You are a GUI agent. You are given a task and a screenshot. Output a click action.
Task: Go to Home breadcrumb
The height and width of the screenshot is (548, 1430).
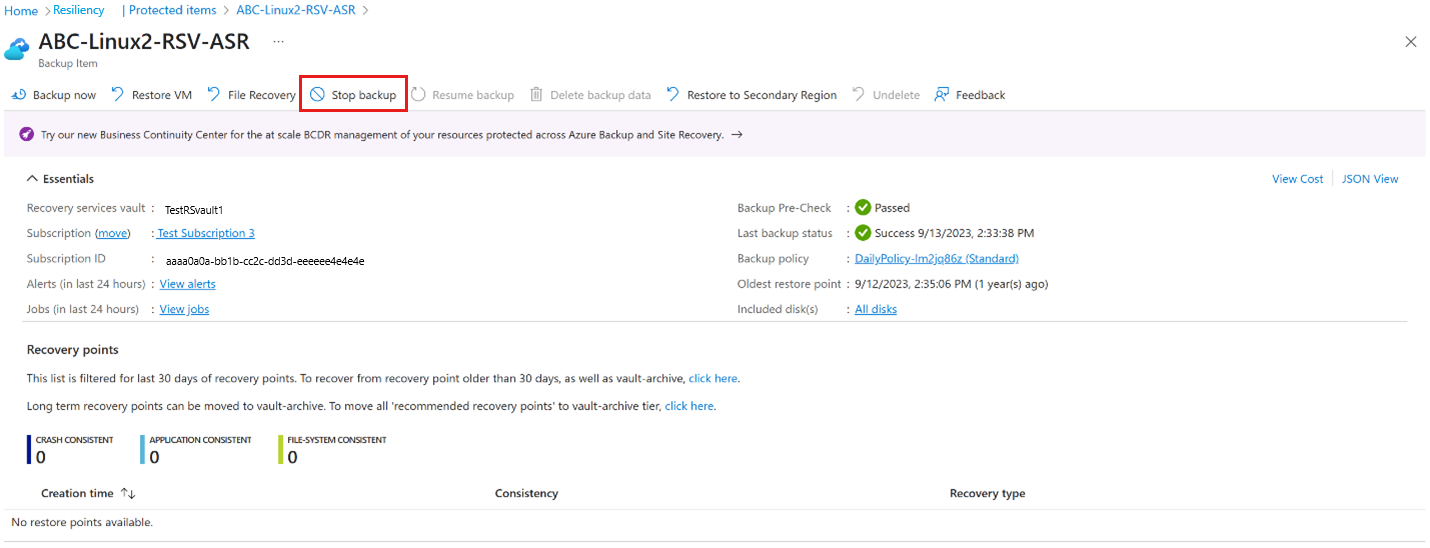(x=22, y=10)
